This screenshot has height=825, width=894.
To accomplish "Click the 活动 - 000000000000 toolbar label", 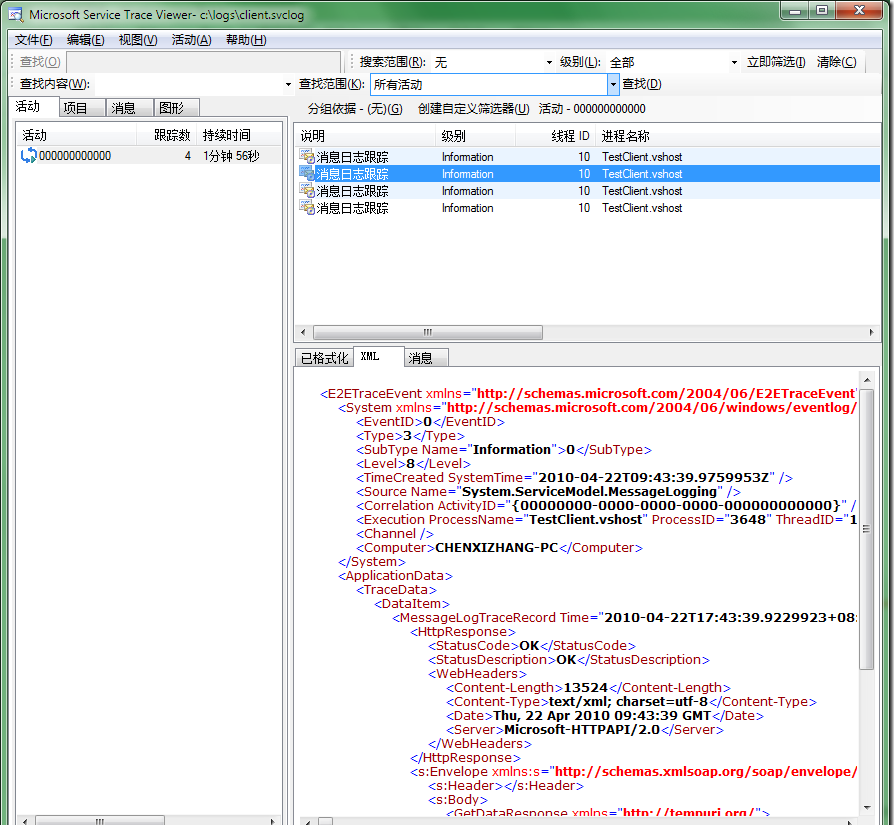I will pos(592,108).
